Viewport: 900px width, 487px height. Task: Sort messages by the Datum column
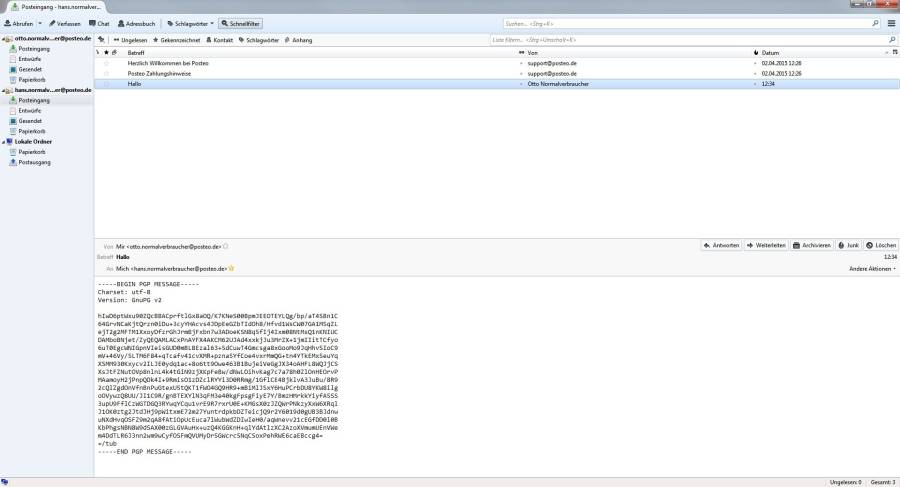[770, 51]
